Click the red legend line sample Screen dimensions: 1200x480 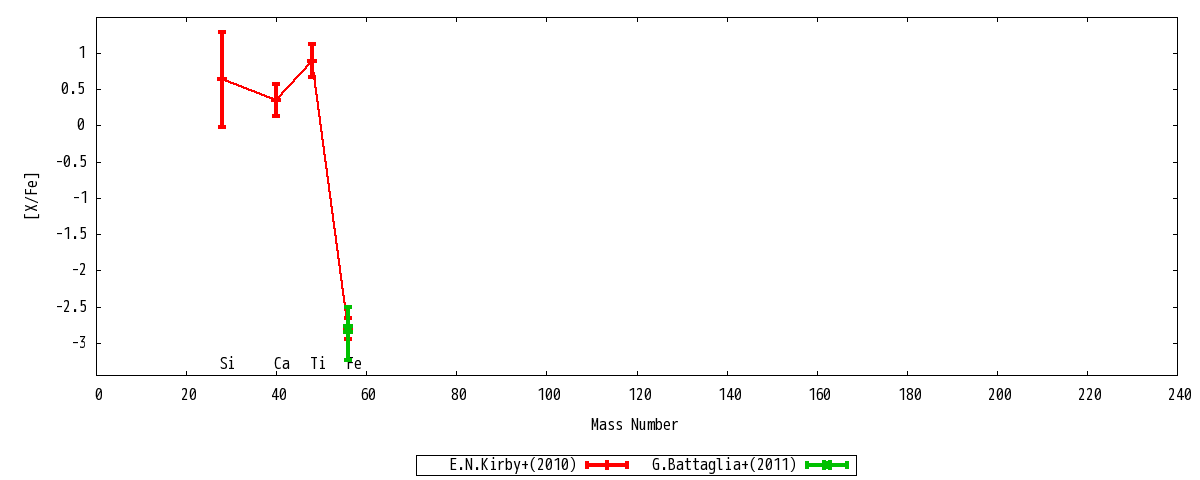[x=606, y=465]
